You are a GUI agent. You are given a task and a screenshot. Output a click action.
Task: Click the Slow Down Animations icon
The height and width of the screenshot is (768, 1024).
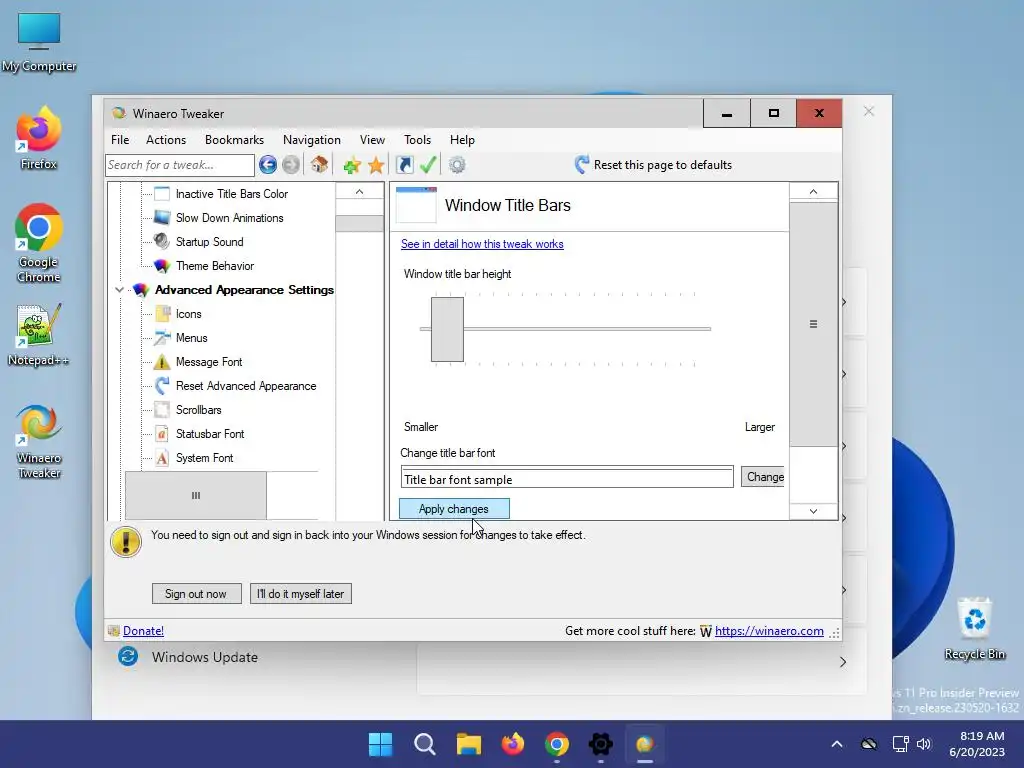[162, 217]
